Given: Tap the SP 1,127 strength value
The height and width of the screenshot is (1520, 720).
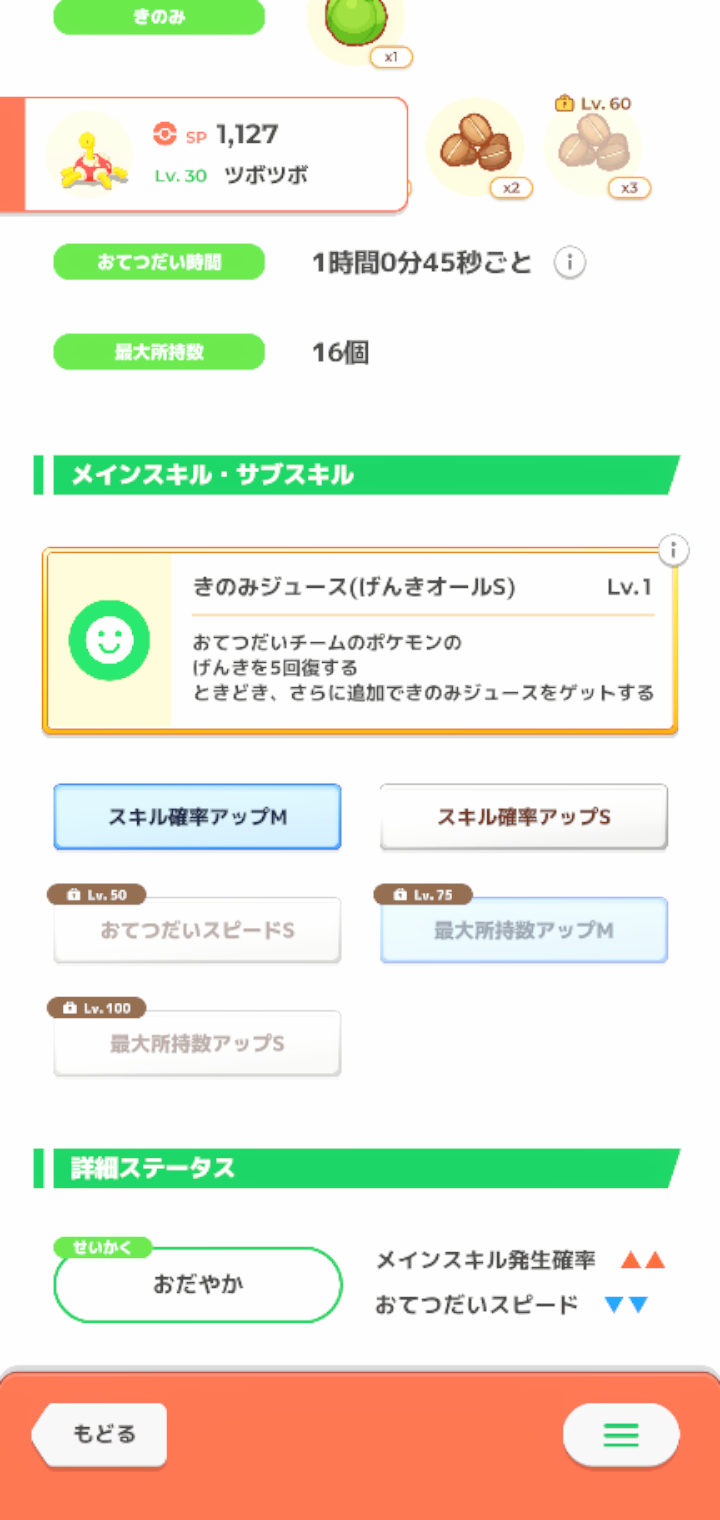Looking at the screenshot, I should coord(246,134).
